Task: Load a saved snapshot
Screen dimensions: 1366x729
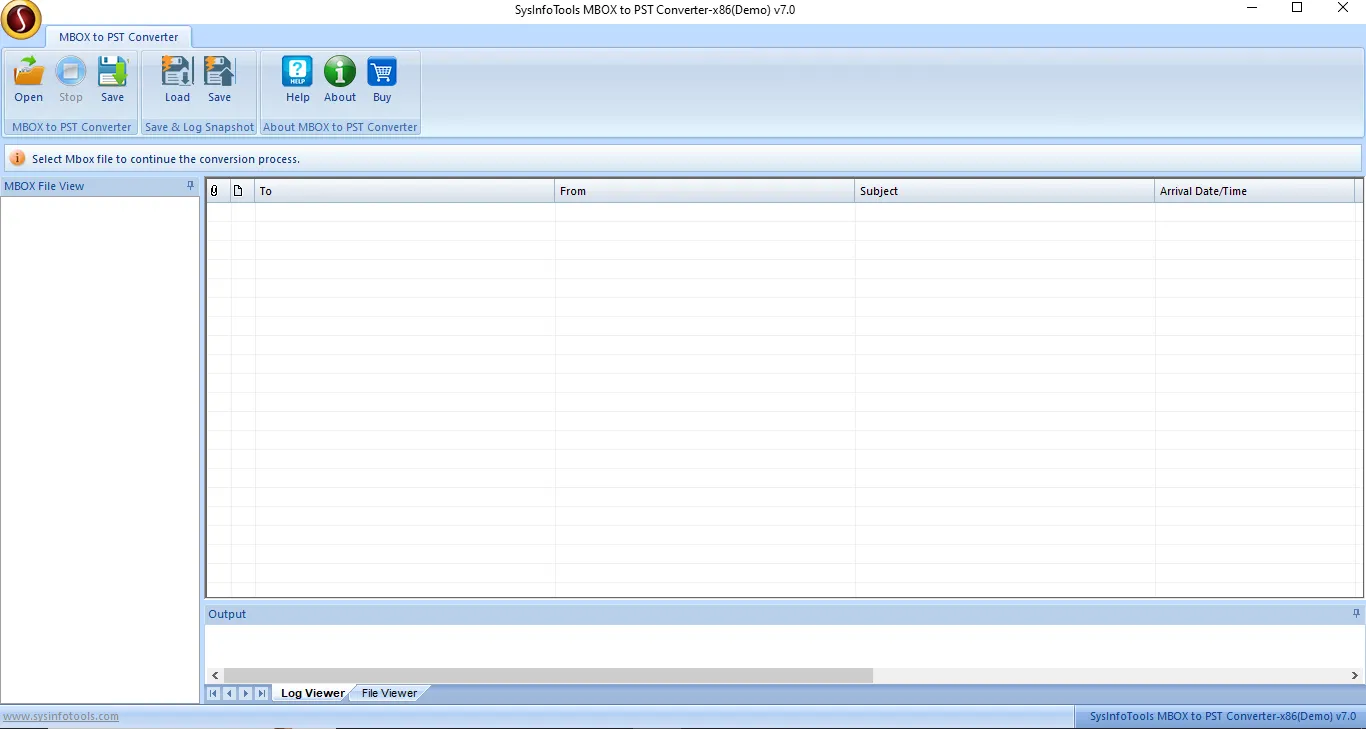Action: (177, 80)
